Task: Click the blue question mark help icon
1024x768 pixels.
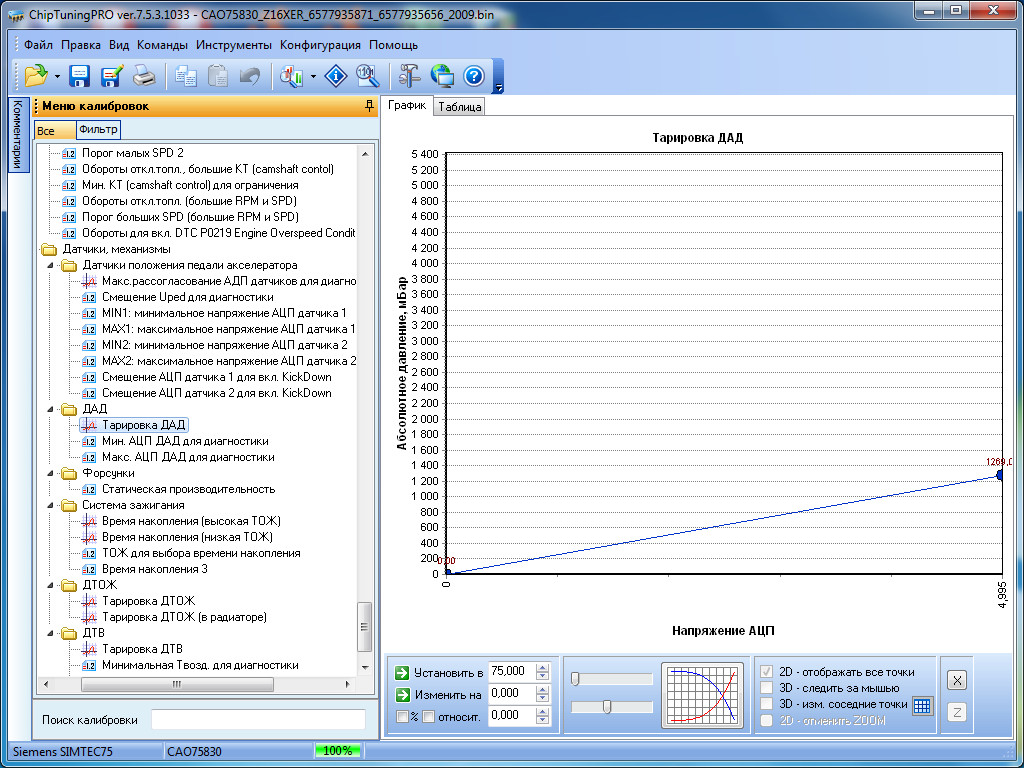Action: (x=474, y=76)
